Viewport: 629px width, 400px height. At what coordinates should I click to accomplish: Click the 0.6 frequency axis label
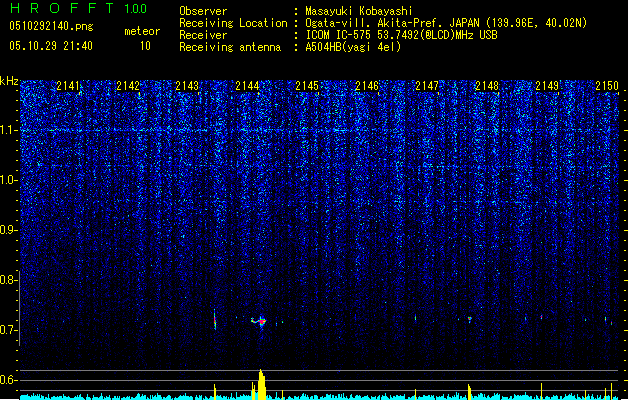click(x=9, y=380)
